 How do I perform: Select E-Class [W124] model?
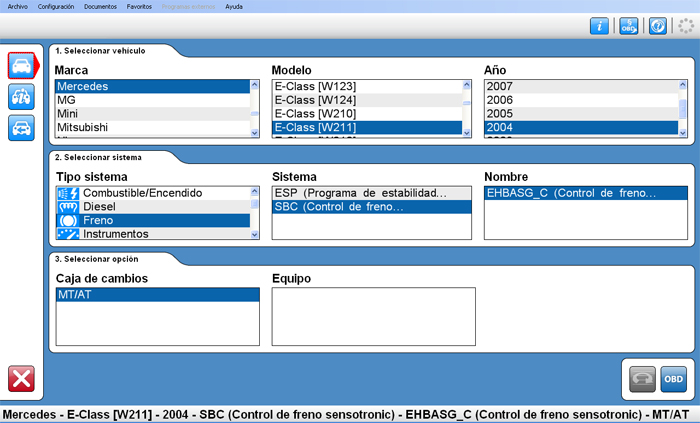pos(367,100)
